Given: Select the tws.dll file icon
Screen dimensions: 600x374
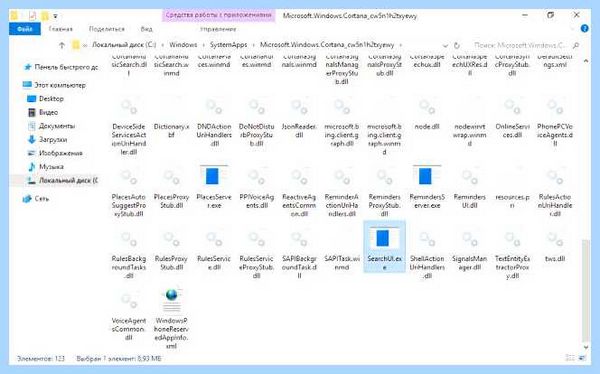Looking at the screenshot, I should 555,238.
